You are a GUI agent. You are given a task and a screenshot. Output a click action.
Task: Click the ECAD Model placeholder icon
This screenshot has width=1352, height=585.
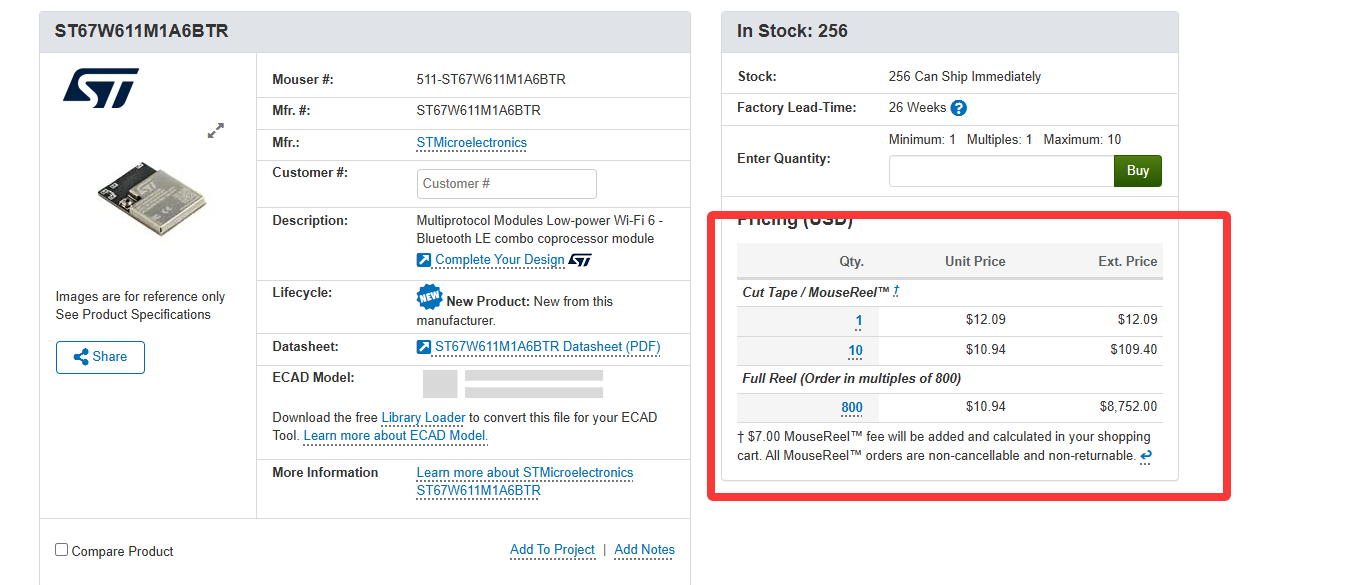click(x=440, y=385)
